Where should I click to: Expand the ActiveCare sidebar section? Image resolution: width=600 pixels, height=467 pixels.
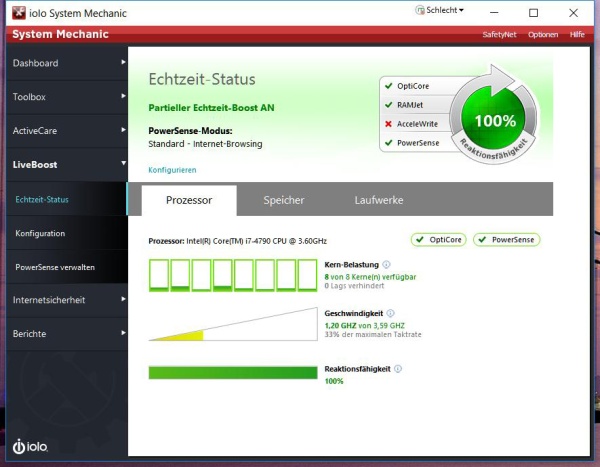[67, 131]
